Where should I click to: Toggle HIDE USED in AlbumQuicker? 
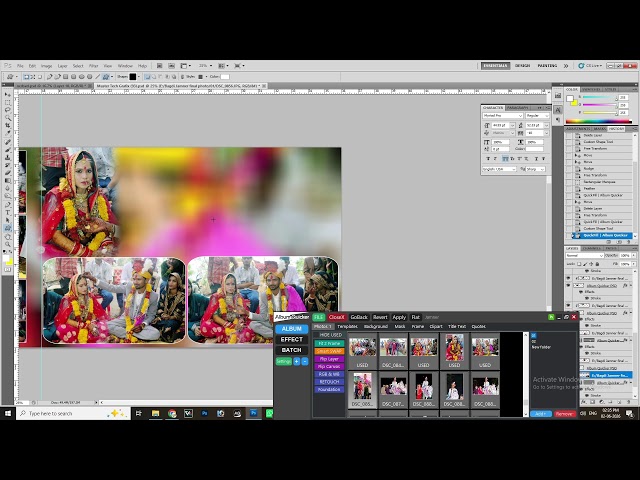331,335
